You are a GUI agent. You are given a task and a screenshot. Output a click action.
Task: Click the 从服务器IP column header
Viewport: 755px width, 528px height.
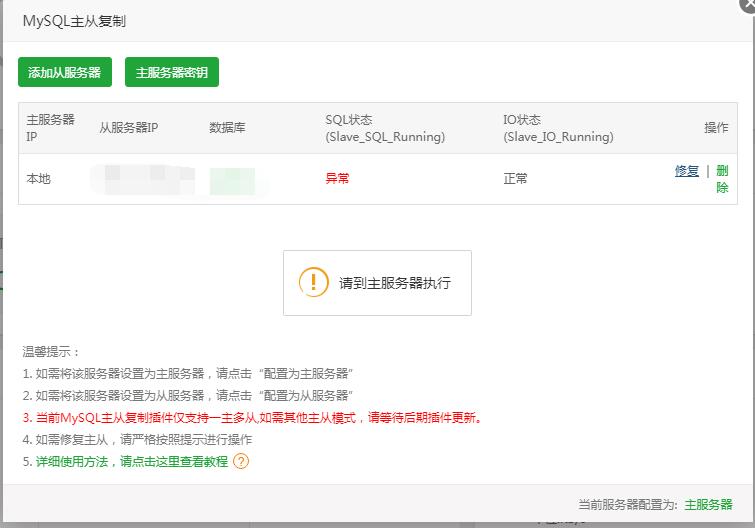(x=129, y=128)
